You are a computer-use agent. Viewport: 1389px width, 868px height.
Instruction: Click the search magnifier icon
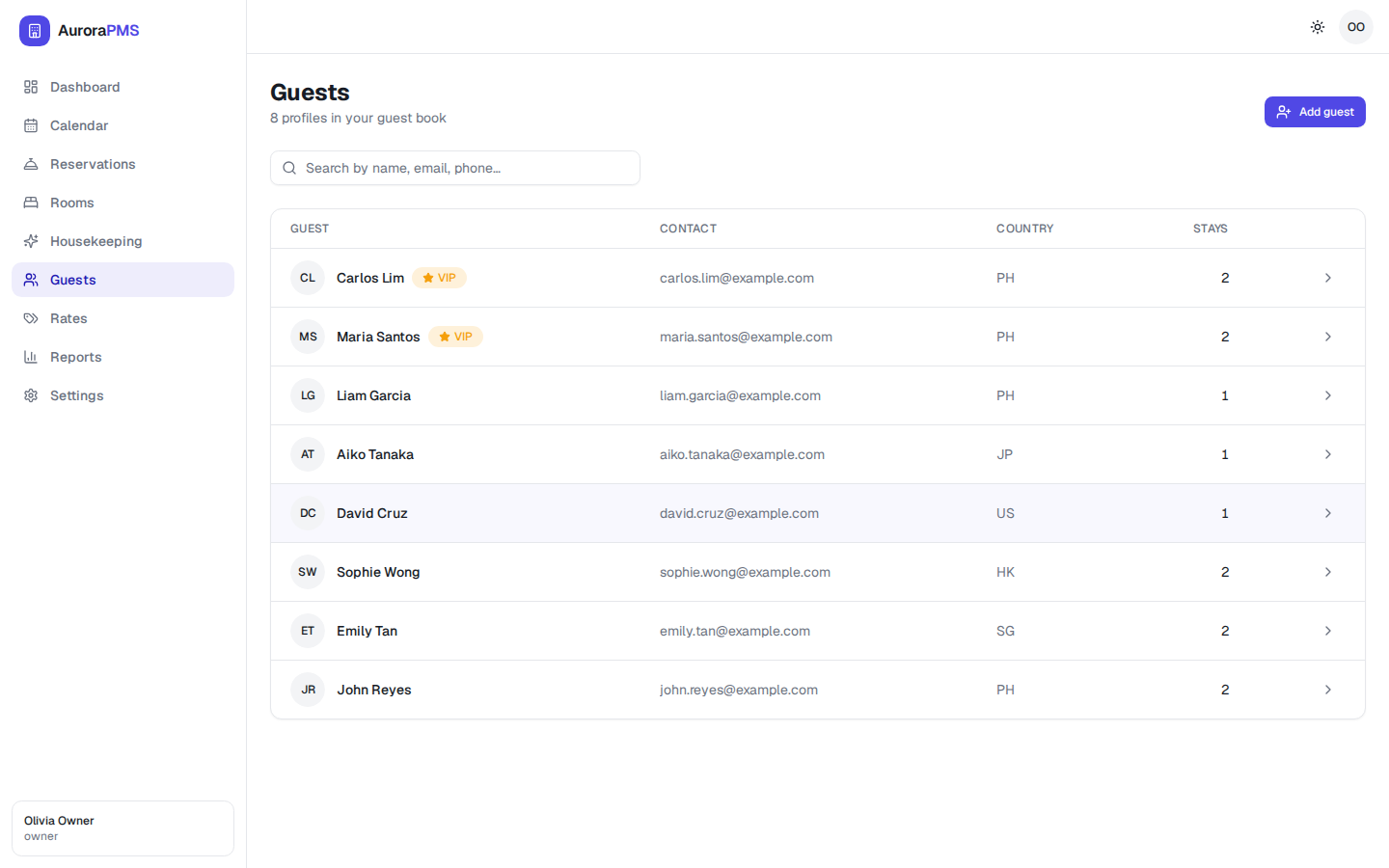coord(289,168)
